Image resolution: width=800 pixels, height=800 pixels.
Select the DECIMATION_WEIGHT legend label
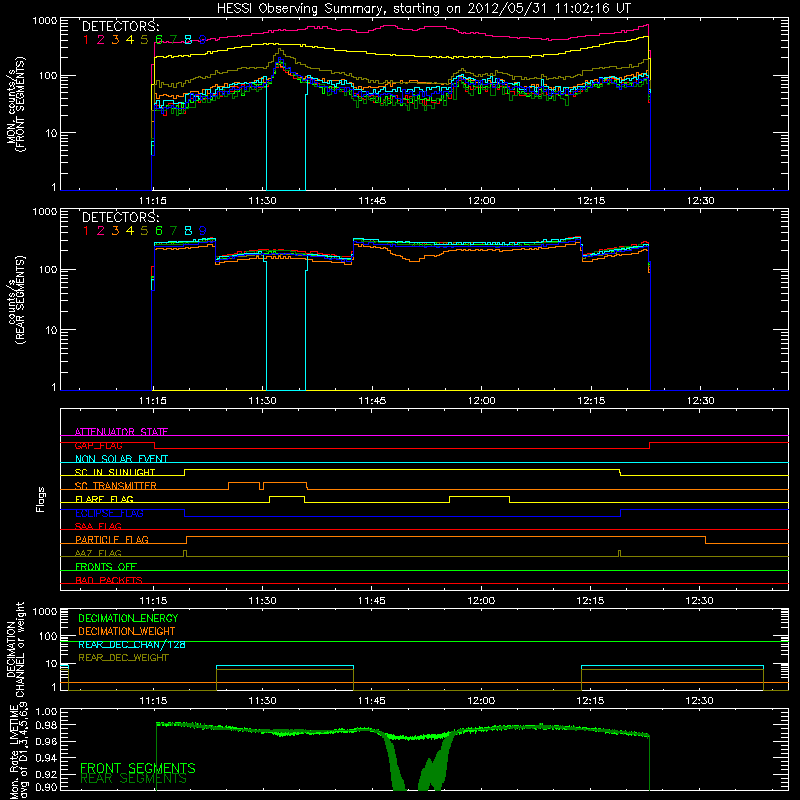(127, 631)
